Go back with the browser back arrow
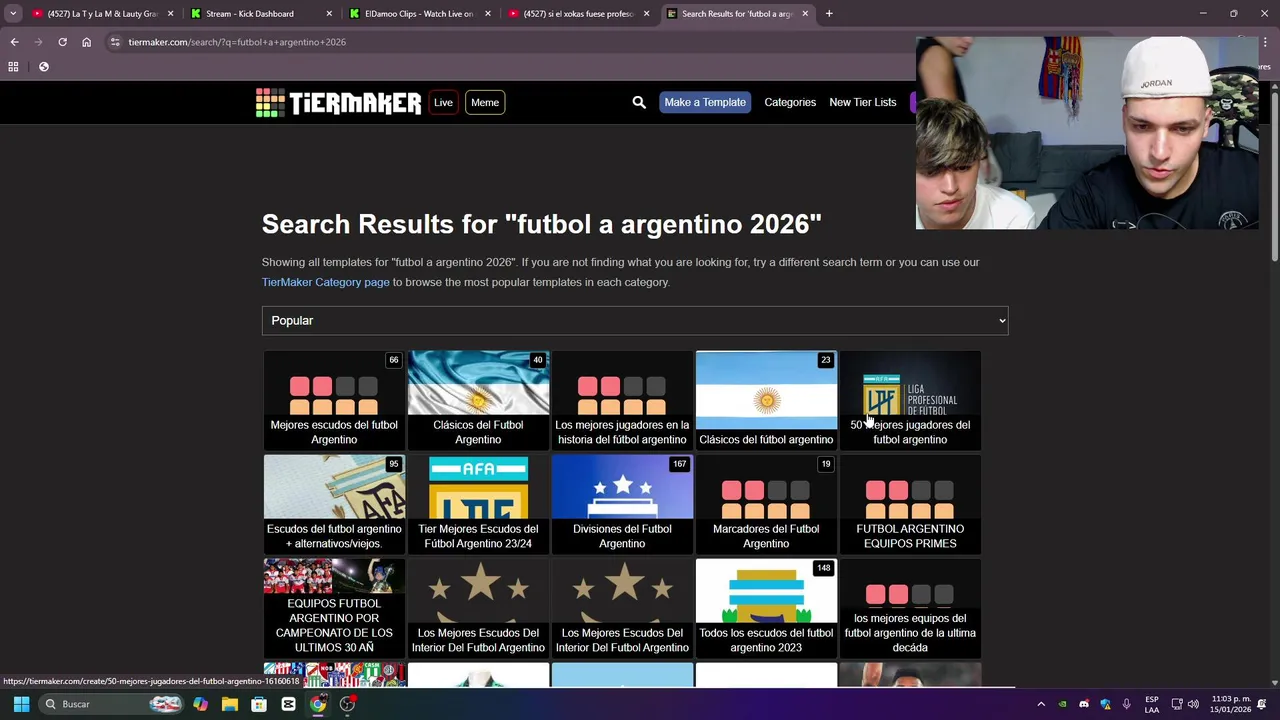 [x=14, y=42]
